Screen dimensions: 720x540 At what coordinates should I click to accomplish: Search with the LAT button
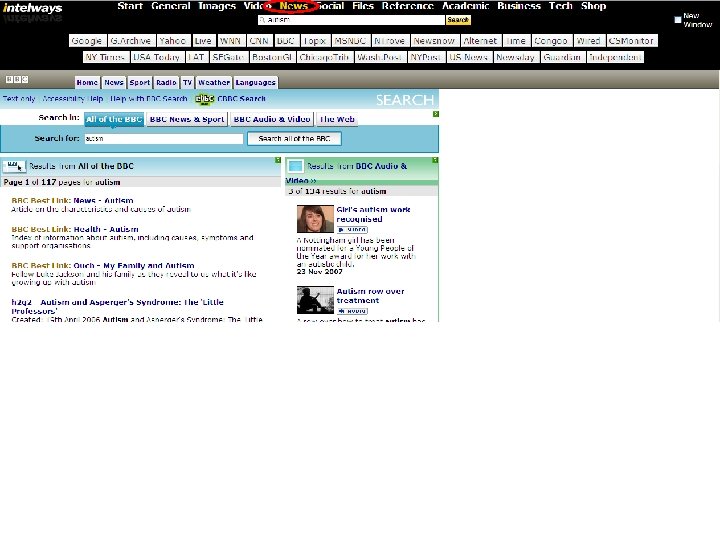pos(196,57)
